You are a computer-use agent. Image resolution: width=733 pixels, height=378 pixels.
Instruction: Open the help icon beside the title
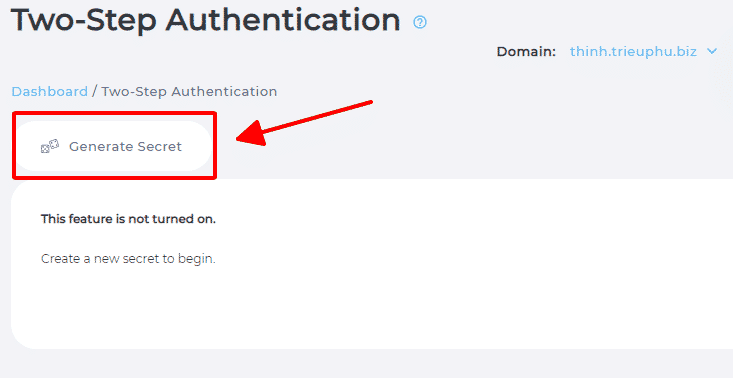click(x=420, y=22)
